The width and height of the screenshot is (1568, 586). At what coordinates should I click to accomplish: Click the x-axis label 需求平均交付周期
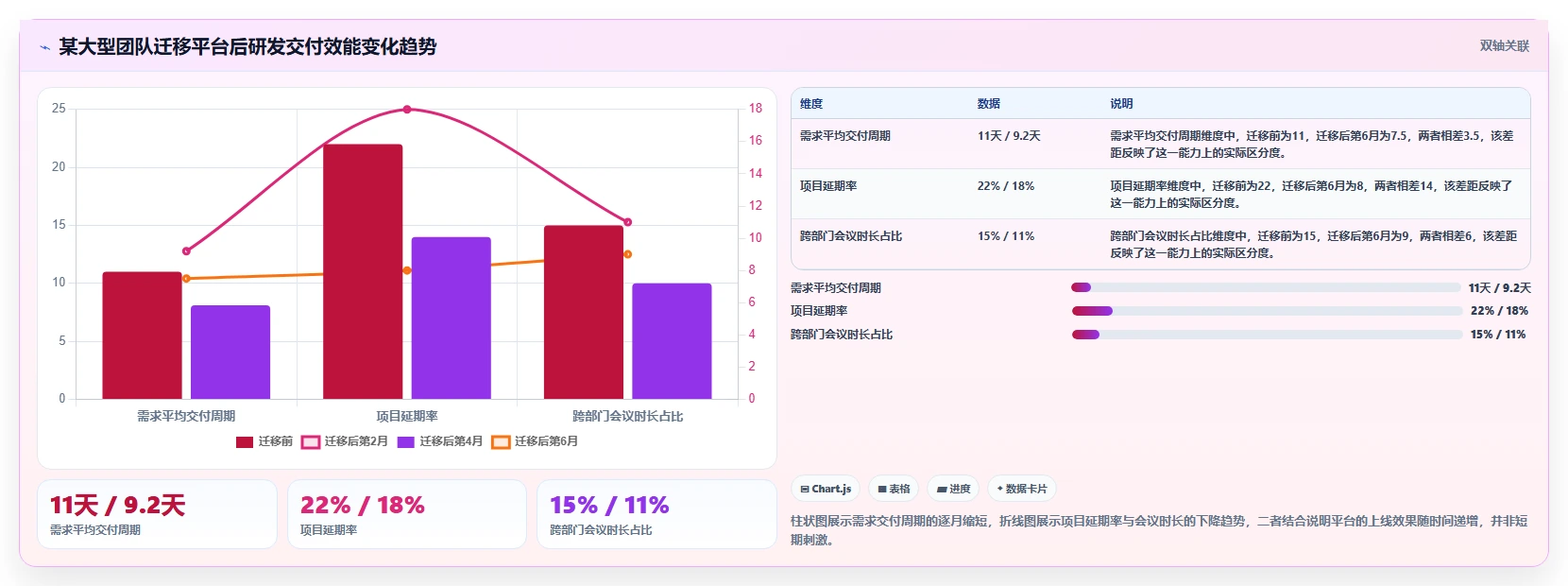click(186, 416)
